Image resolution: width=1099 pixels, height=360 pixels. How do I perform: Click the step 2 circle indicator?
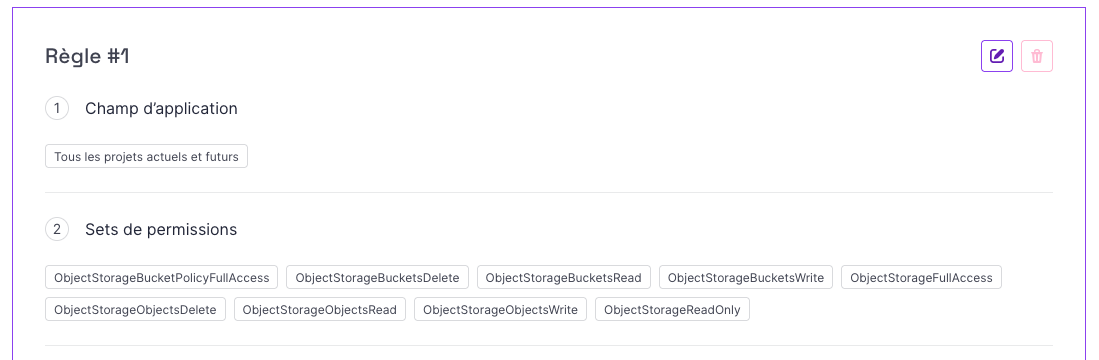pos(57,229)
